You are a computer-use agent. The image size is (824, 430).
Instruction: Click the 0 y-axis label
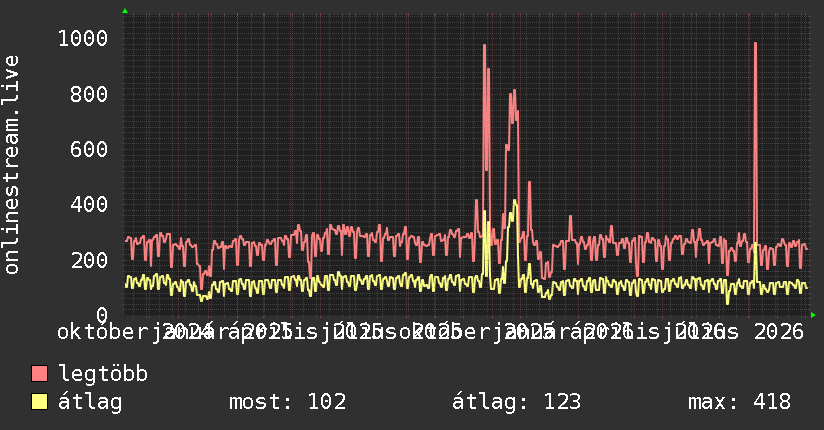pos(102,315)
